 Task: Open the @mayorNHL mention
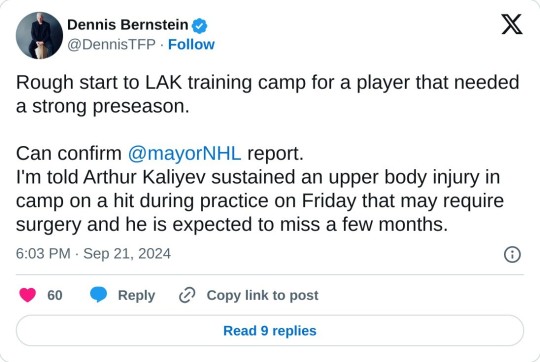[x=184, y=154]
